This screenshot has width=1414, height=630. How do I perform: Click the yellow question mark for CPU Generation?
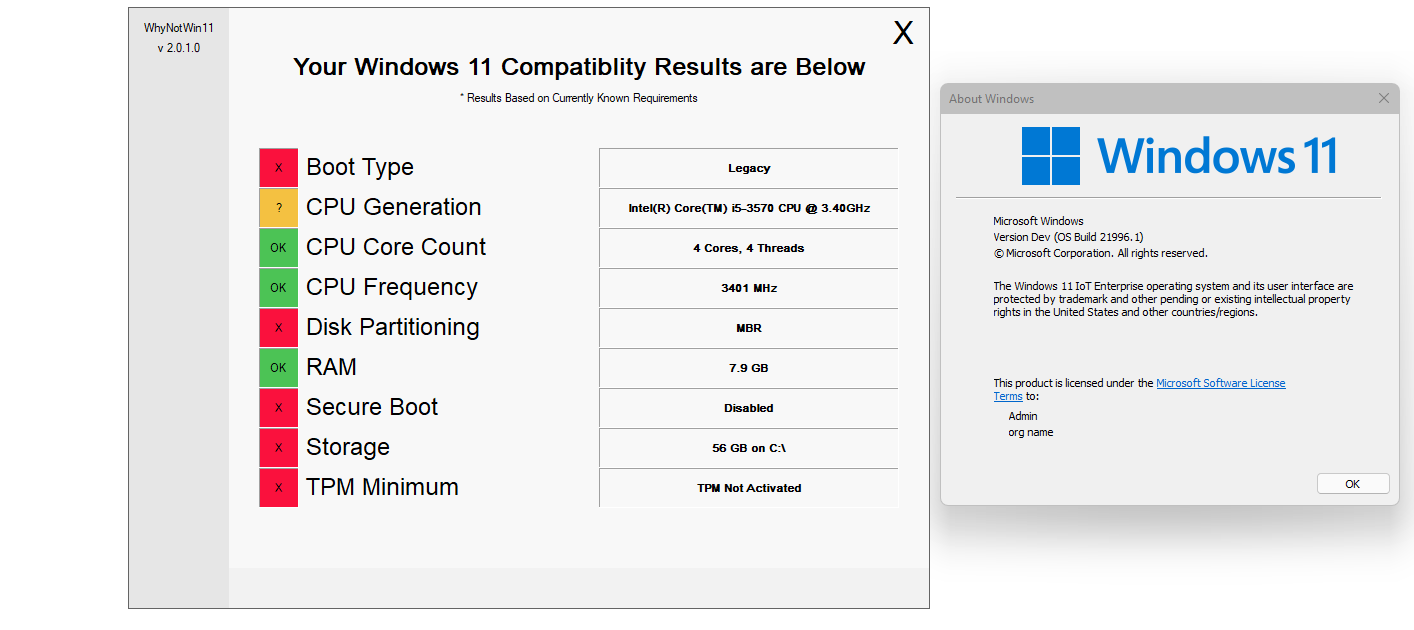[278, 207]
